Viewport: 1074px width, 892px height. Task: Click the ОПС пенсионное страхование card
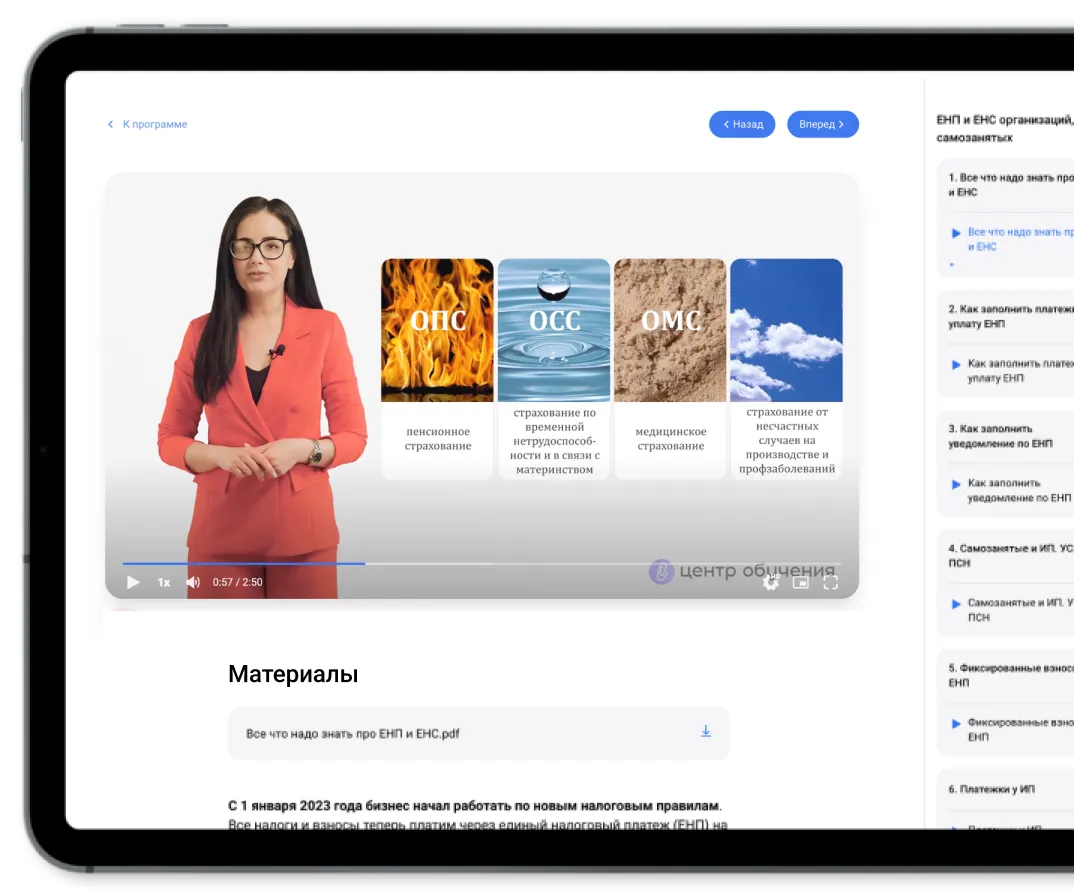tap(437, 368)
